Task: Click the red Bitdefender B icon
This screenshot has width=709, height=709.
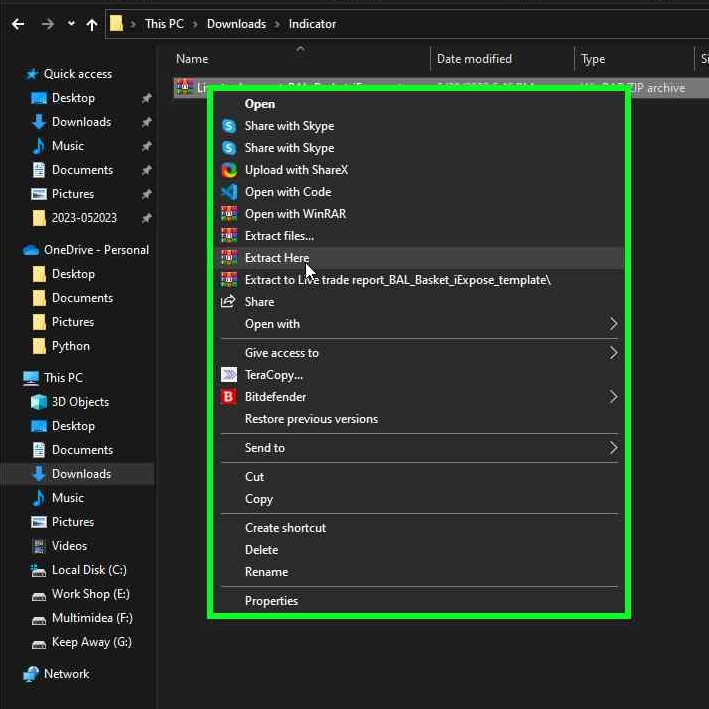Action: [229, 397]
